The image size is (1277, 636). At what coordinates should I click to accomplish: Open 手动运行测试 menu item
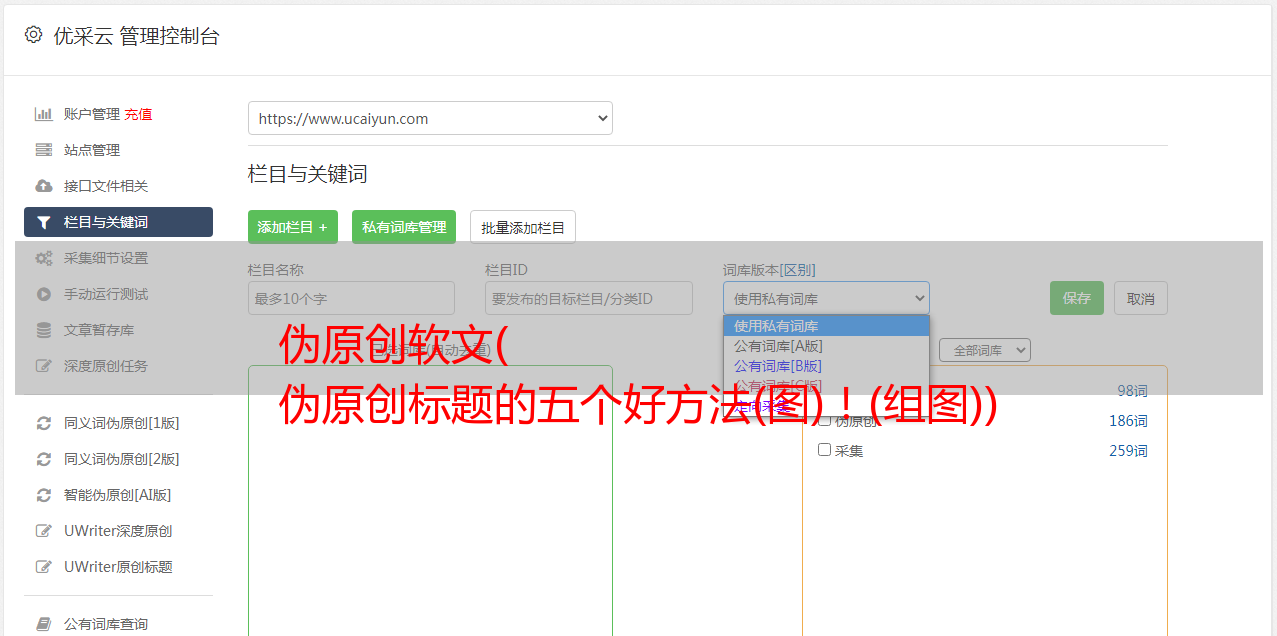click(106, 294)
